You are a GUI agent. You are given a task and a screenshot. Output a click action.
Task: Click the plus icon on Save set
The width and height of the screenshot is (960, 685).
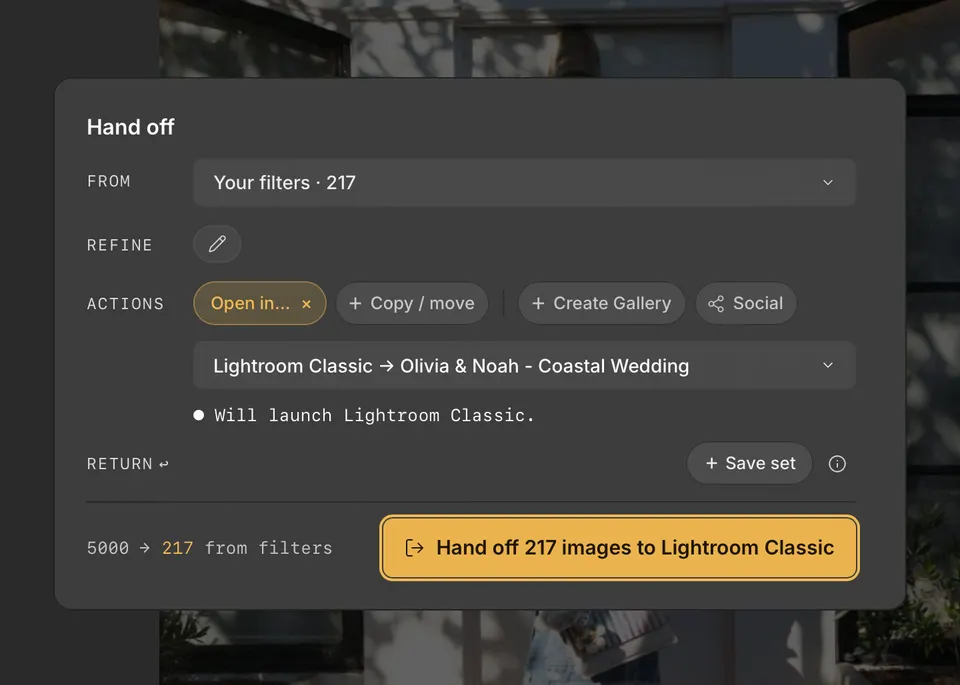[x=711, y=463]
